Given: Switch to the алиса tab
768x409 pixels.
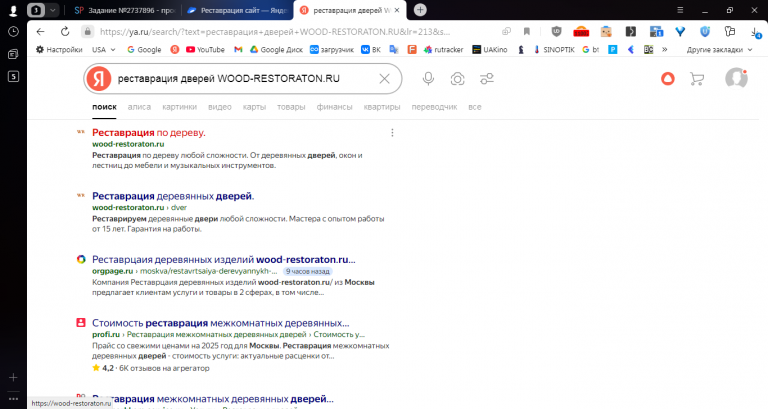Looking at the screenshot, I should point(139,107).
